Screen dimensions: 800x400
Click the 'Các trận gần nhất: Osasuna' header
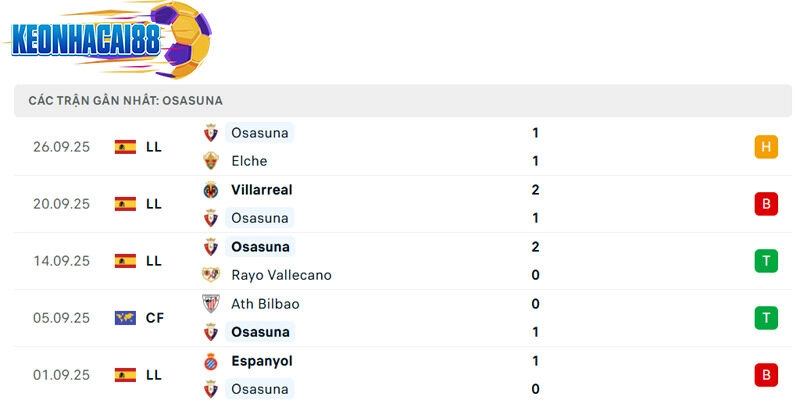pos(125,101)
